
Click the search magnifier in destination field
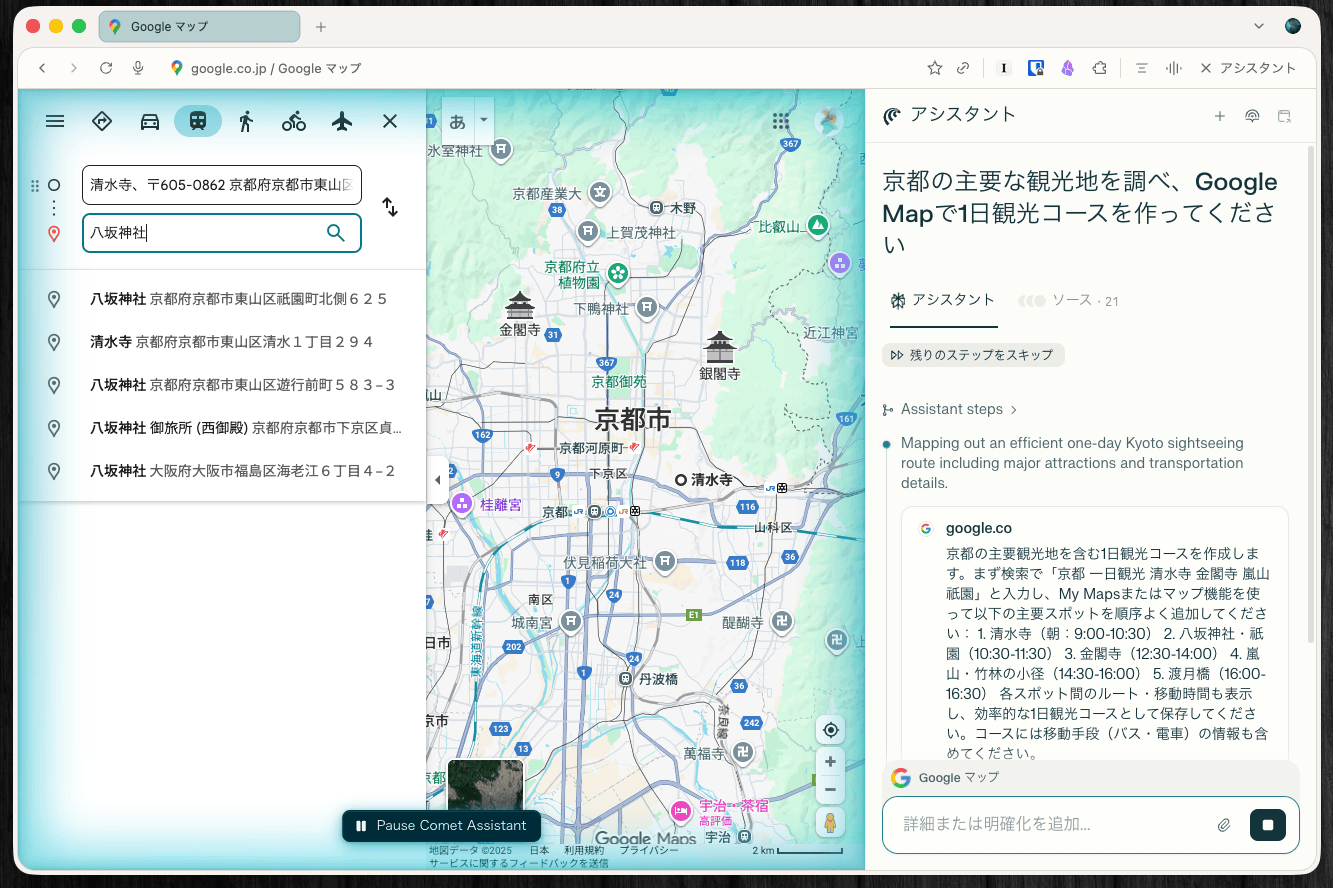click(x=336, y=233)
